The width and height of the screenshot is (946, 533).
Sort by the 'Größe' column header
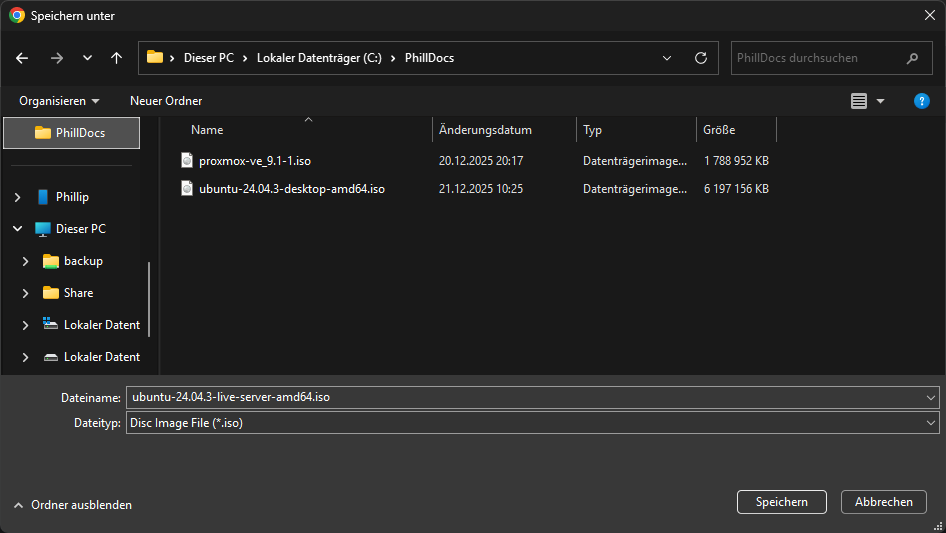click(x=719, y=130)
